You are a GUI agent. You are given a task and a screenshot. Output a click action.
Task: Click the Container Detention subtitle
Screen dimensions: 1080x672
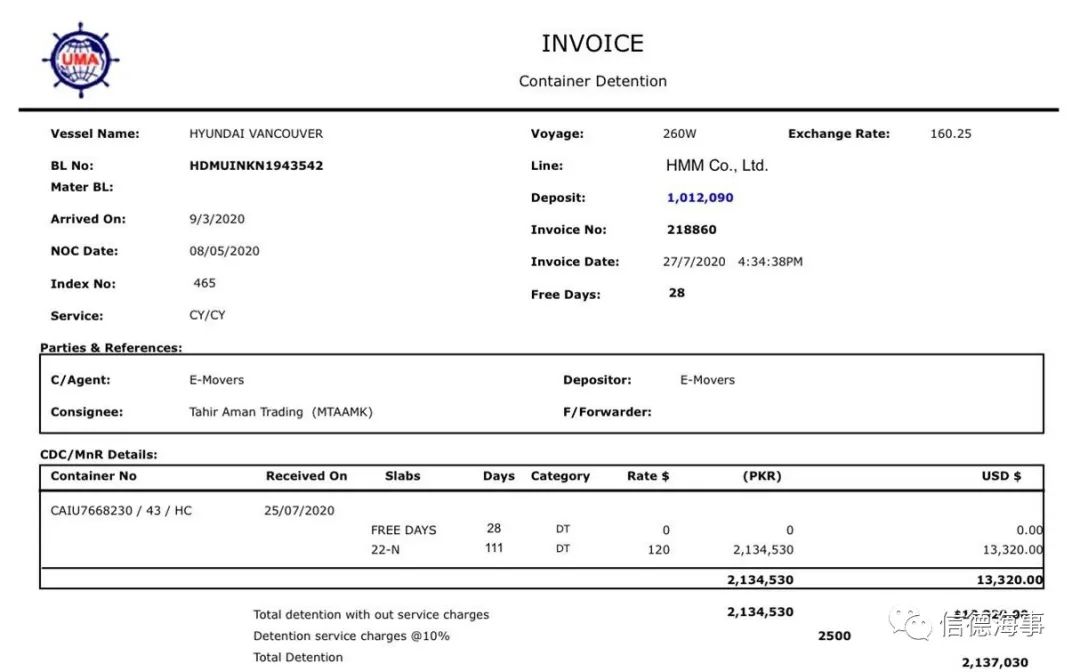pyautogui.click(x=592, y=81)
